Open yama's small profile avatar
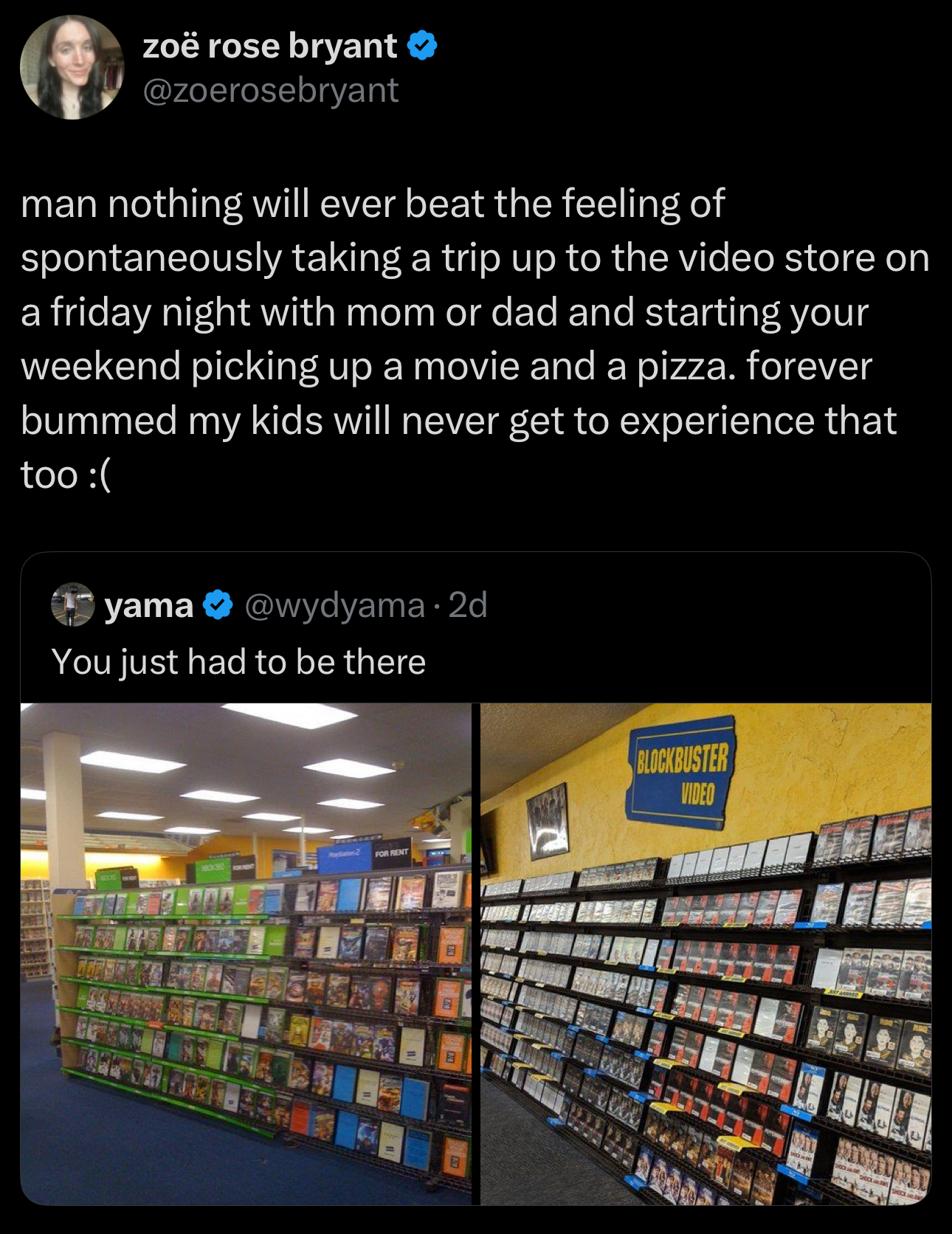952x1234 pixels. point(72,604)
